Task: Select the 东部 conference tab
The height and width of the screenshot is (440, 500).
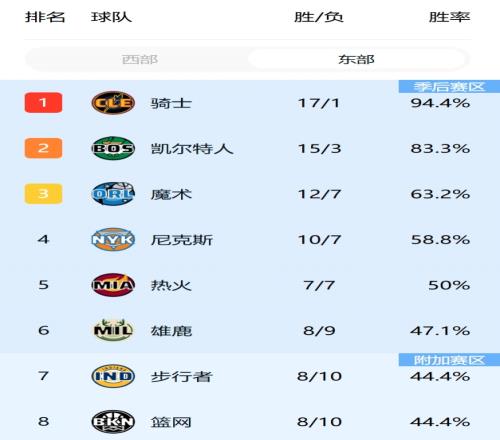Action: (x=357, y=60)
